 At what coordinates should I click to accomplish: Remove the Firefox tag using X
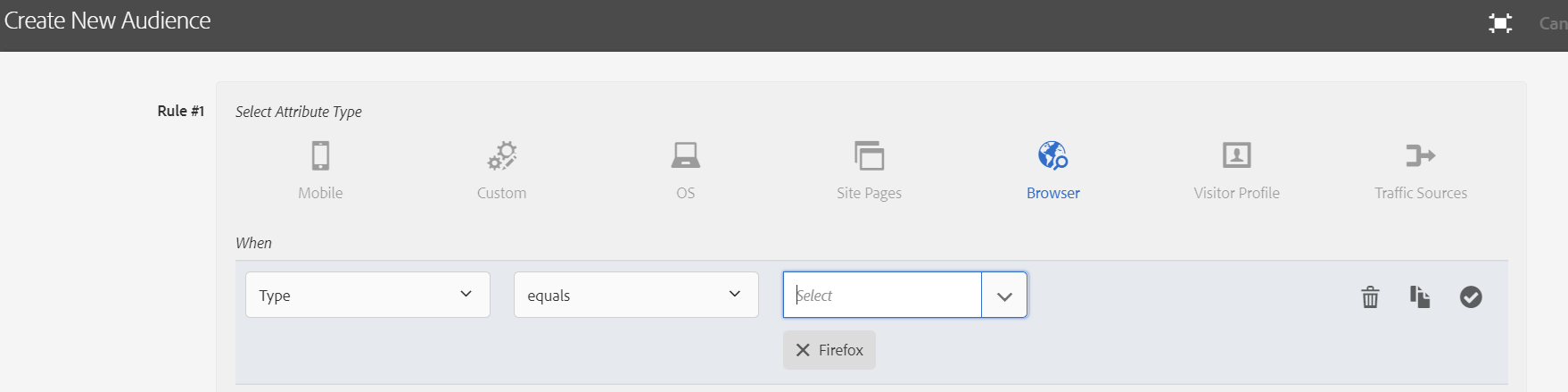[803, 350]
